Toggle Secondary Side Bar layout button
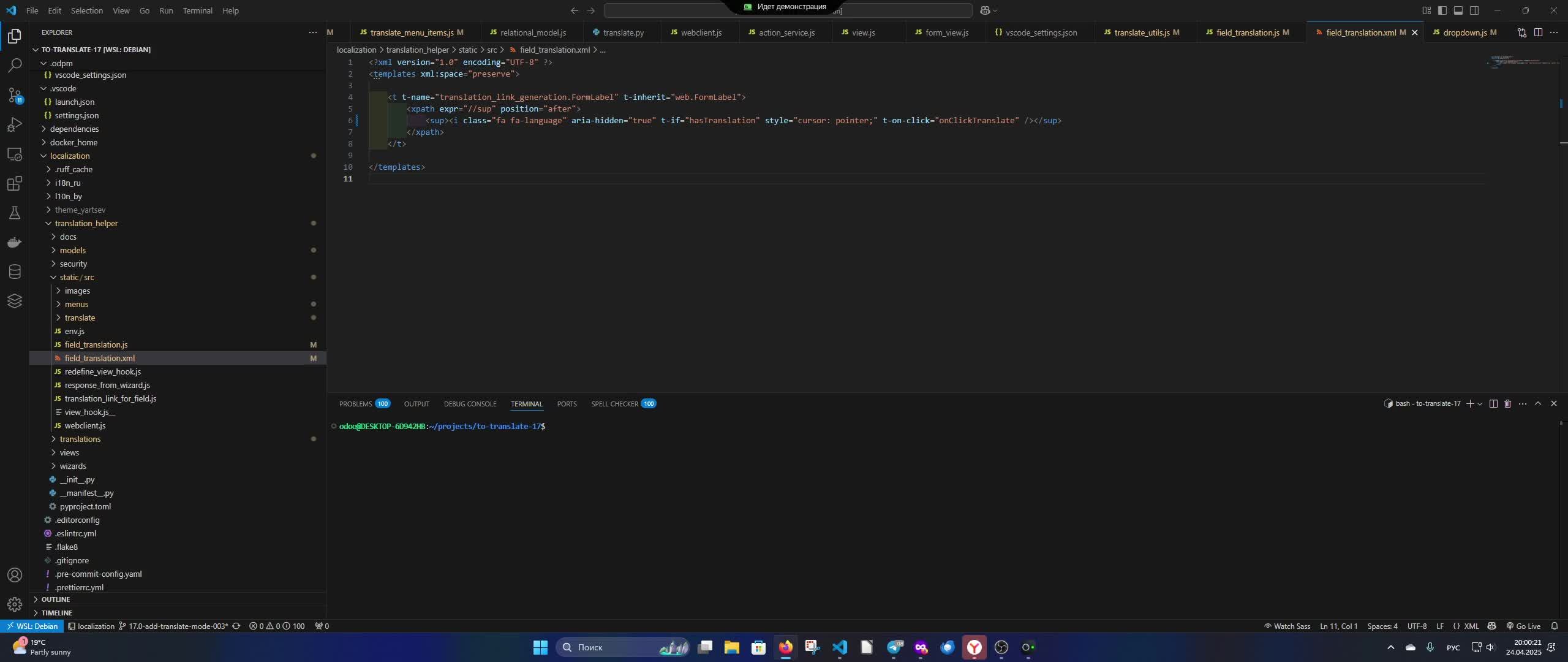This screenshot has width=1568, height=662. point(1474,10)
